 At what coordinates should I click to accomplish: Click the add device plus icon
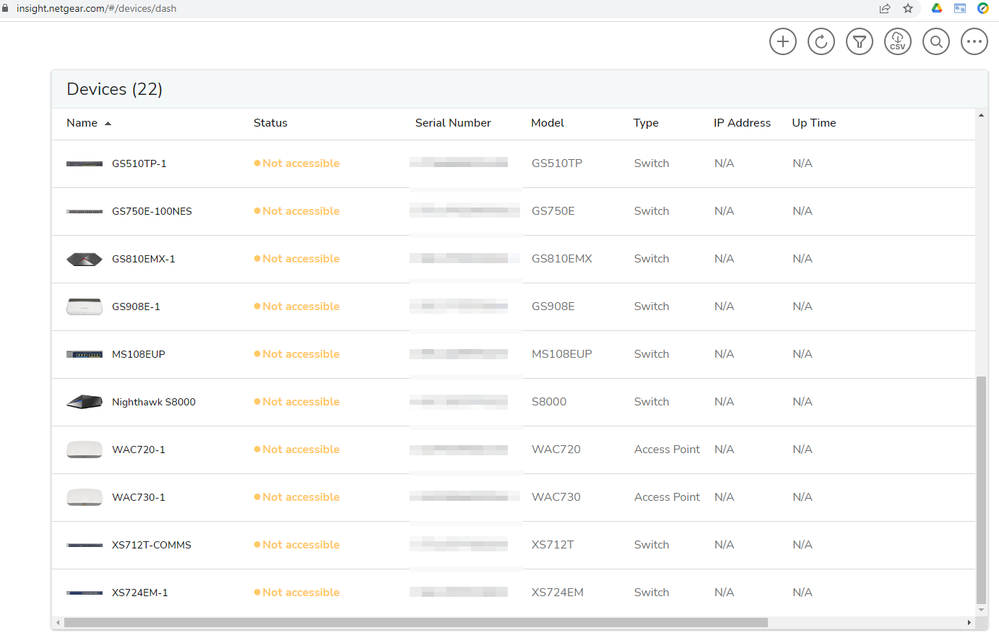click(783, 42)
